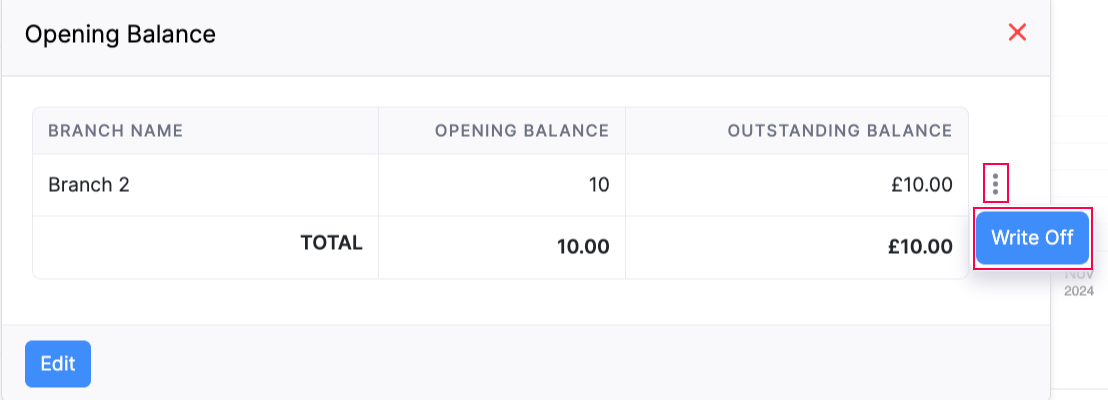The image size is (1108, 400).
Task: Click the 2024 date label behind dialog
Action: click(x=1079, y=292)
